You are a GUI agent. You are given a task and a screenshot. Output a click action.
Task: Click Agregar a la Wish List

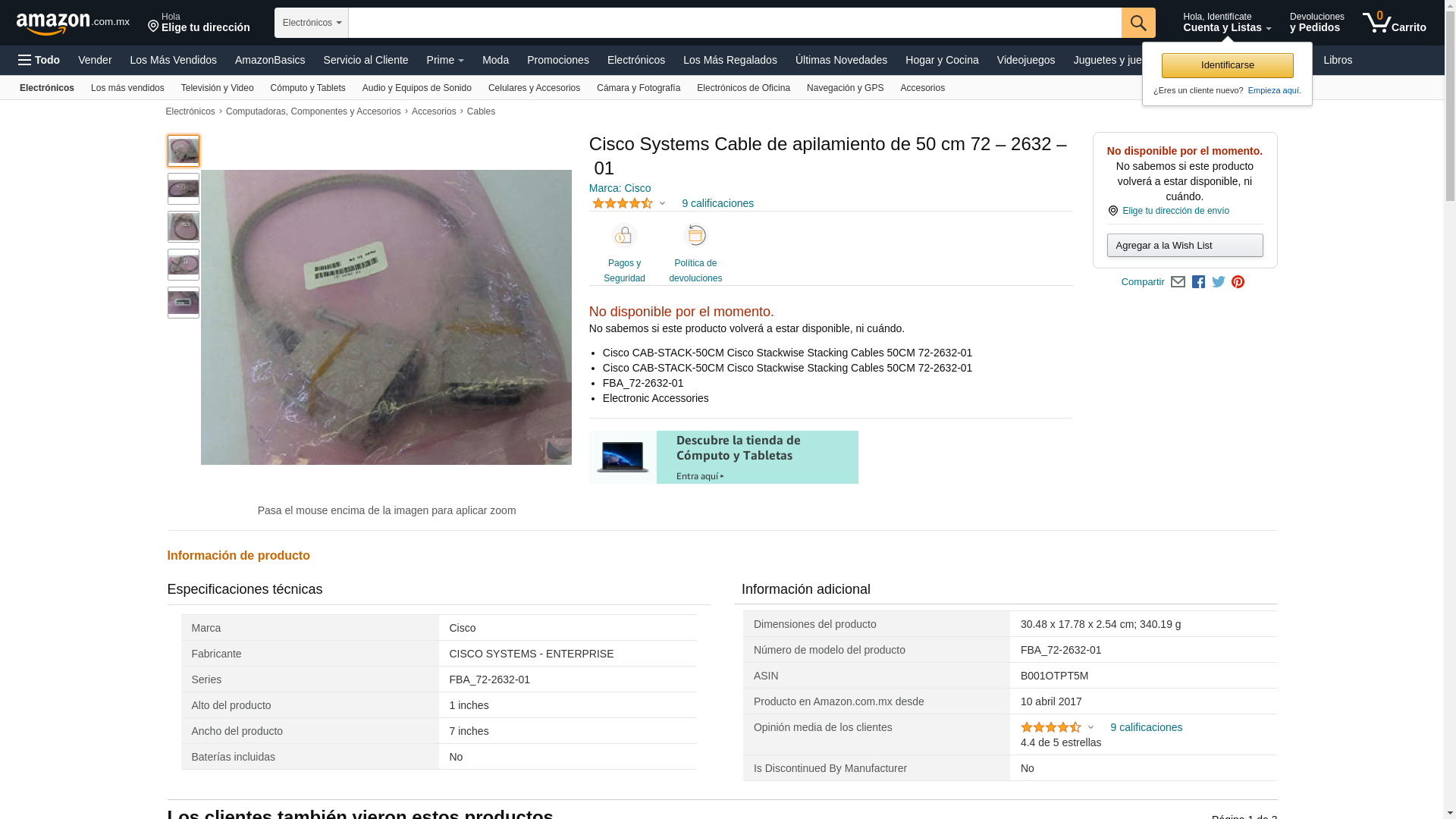pyautogui.click(x=1185, y=245)
